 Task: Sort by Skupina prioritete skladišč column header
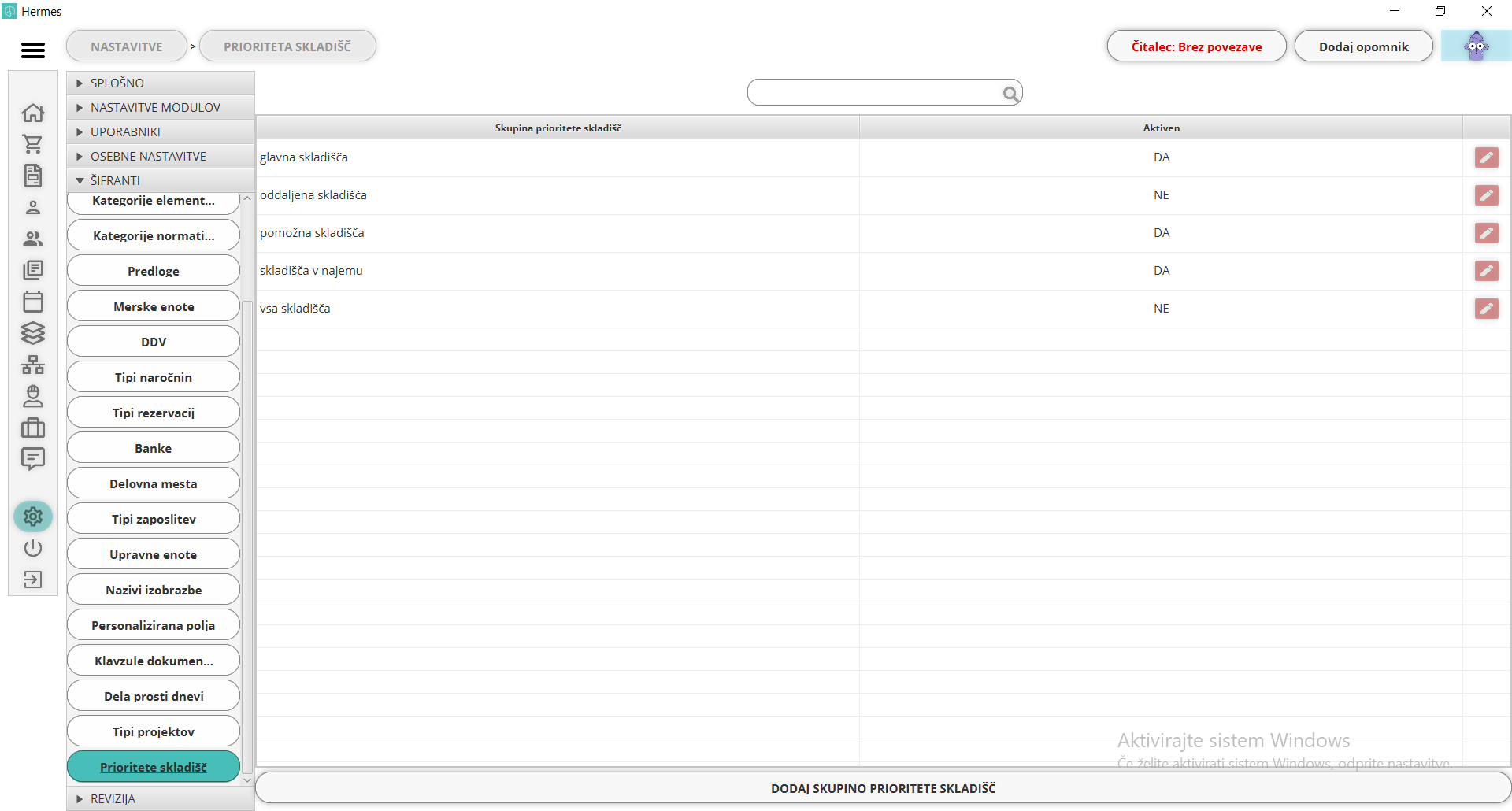tap(558, 128)
